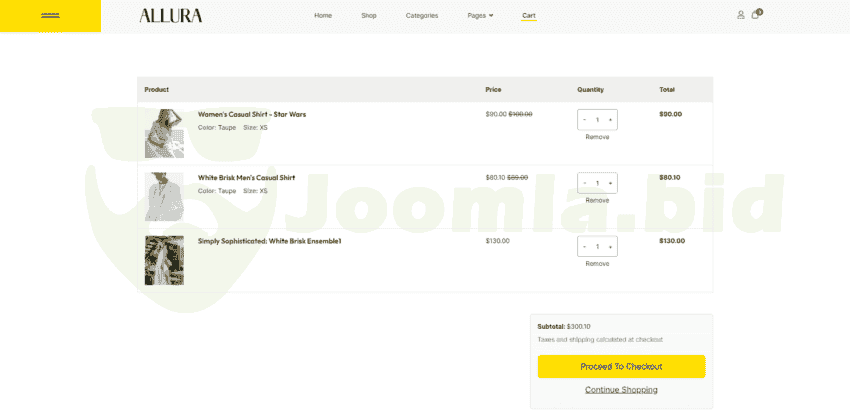
Task: Open White Brisk Men's Casual Shirt thumbnail
Action: click(164, 197)
